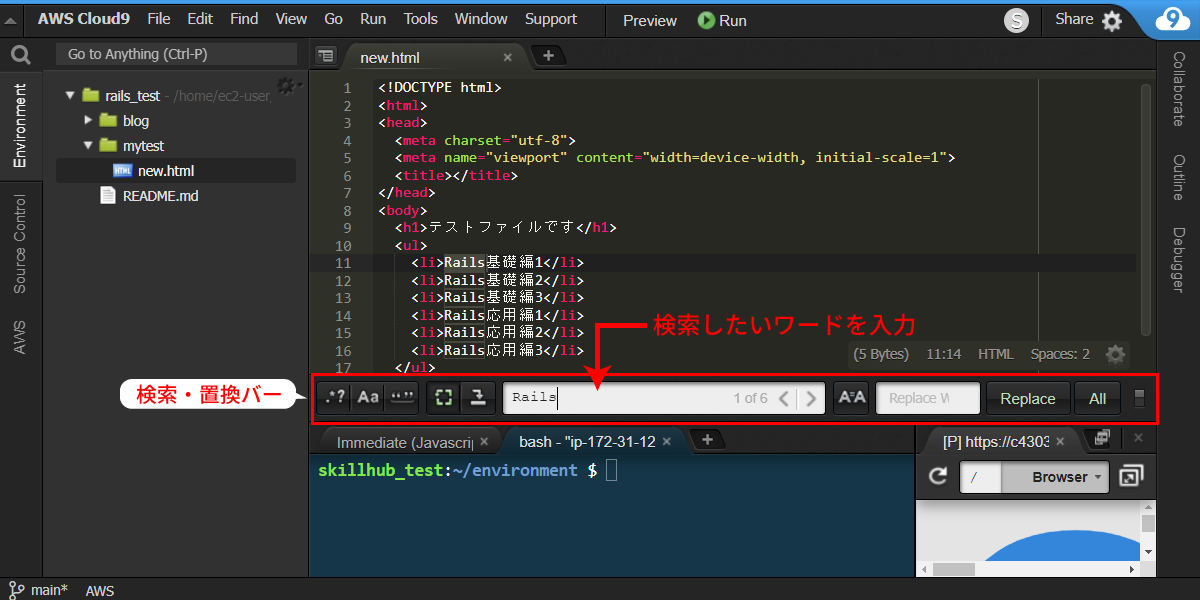Click the Replace With input field

[x=928, y=398]
